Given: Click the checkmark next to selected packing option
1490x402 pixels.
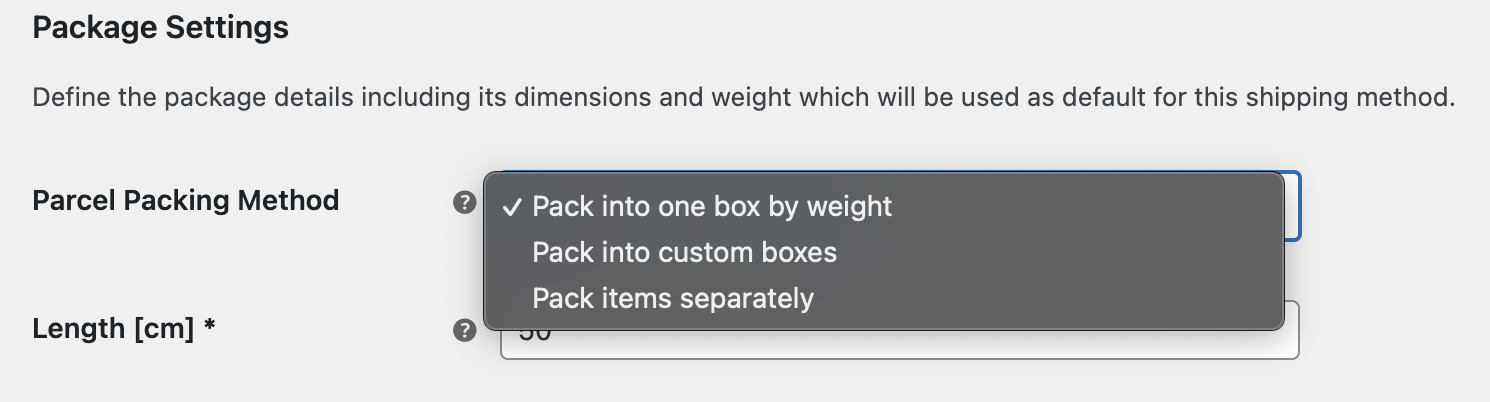Looking at the screenshot, I should click(512, 207).
